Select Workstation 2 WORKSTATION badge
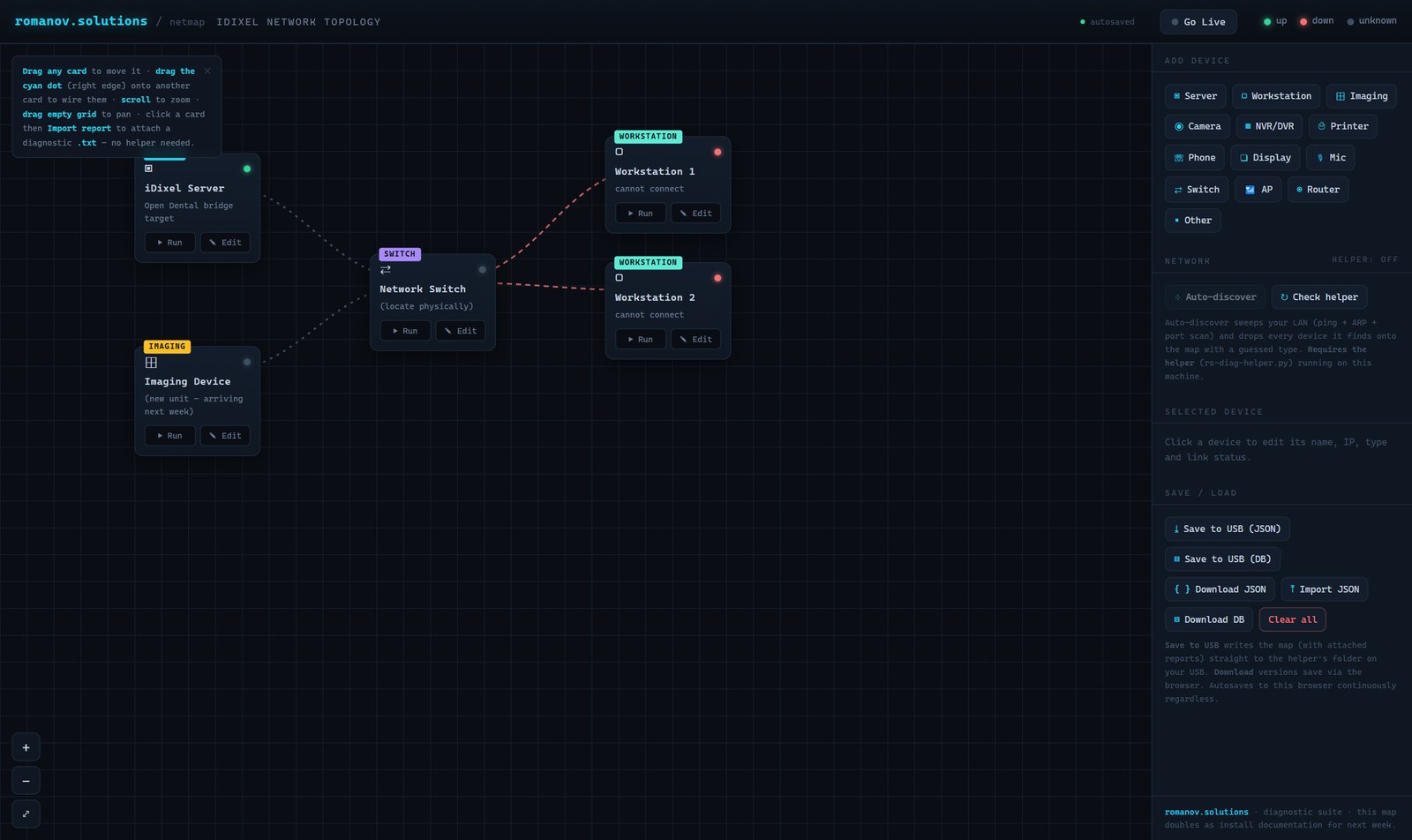Image resolution: width=1412 pixels, height=840 pixels. [x=649, y=263]
